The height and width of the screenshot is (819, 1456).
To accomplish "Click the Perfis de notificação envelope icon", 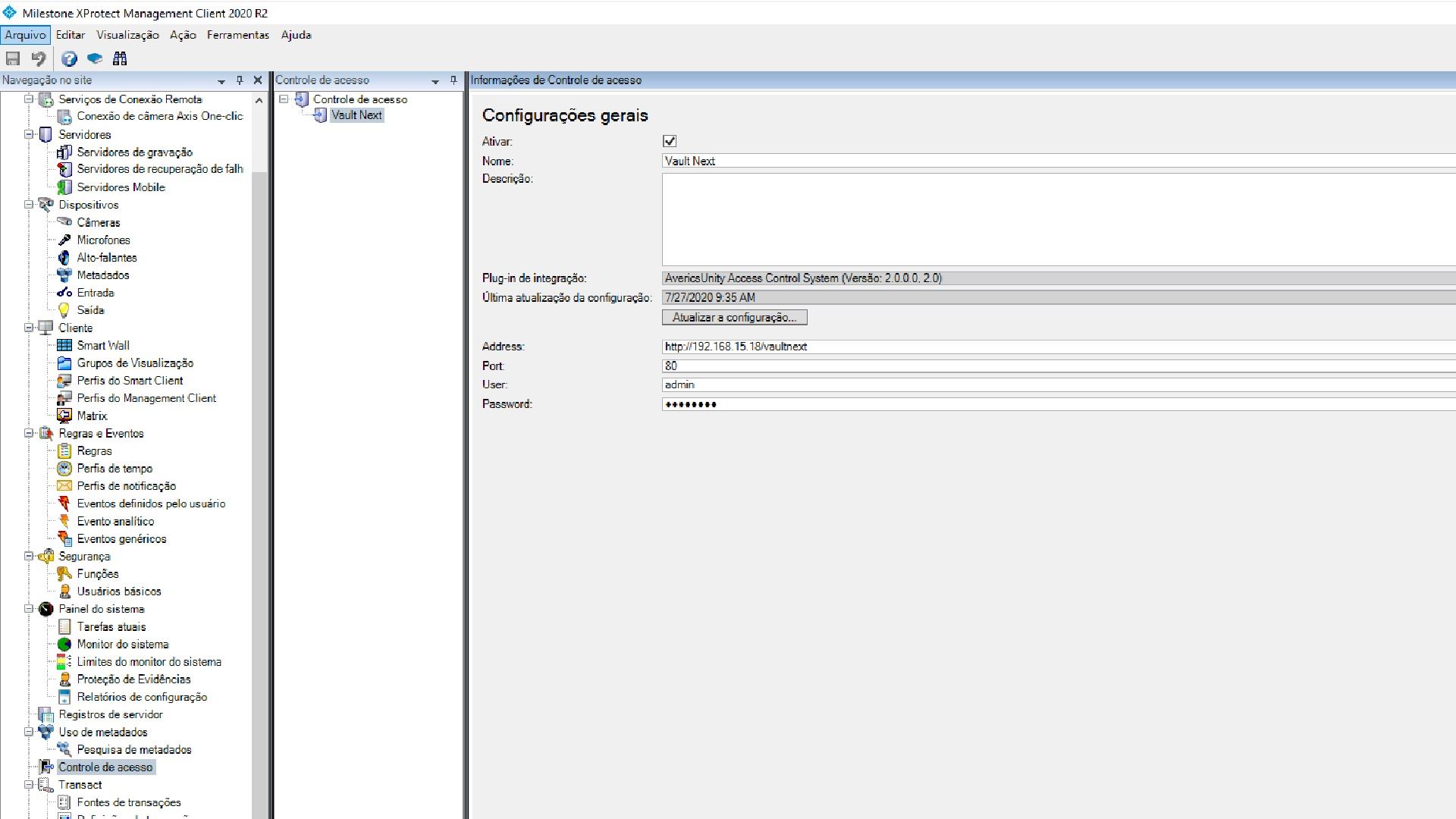I will tap(64, 486).
